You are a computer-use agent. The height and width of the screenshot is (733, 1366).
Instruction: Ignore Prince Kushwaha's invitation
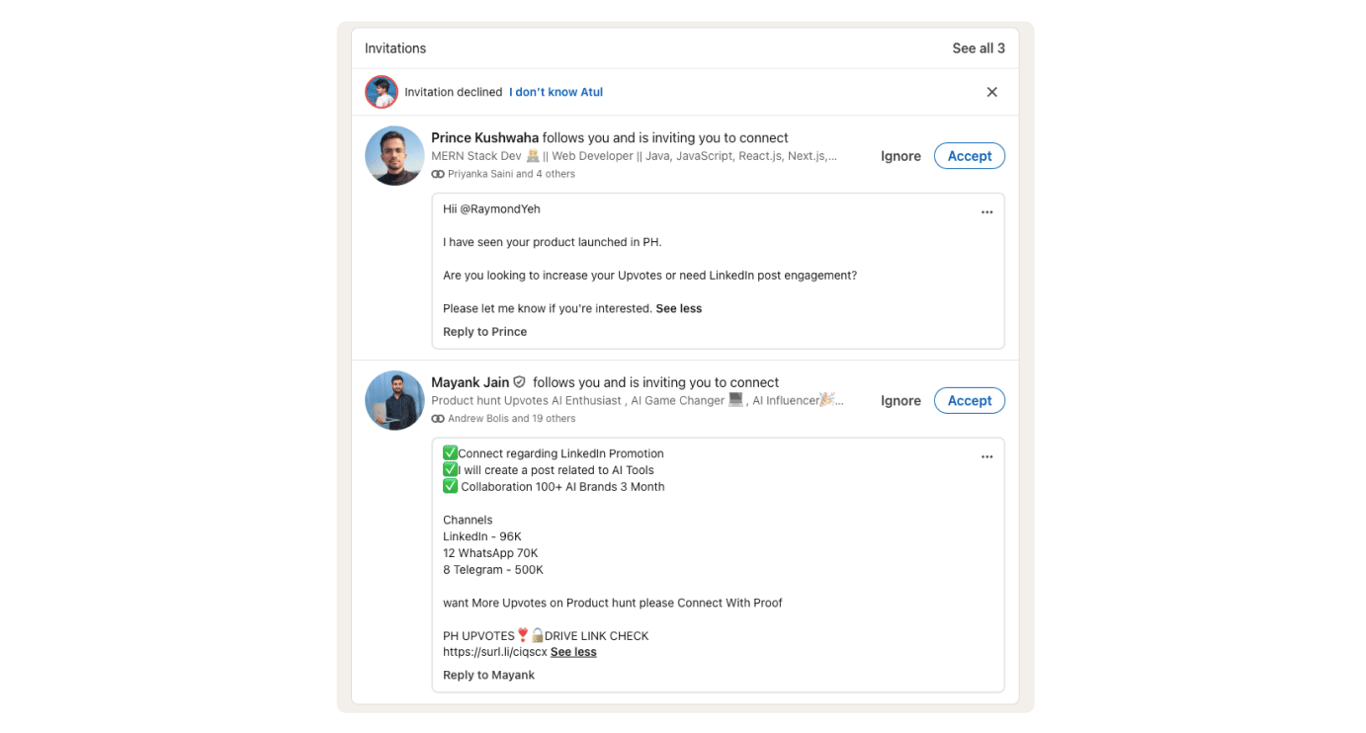click(x=900, y=156)
